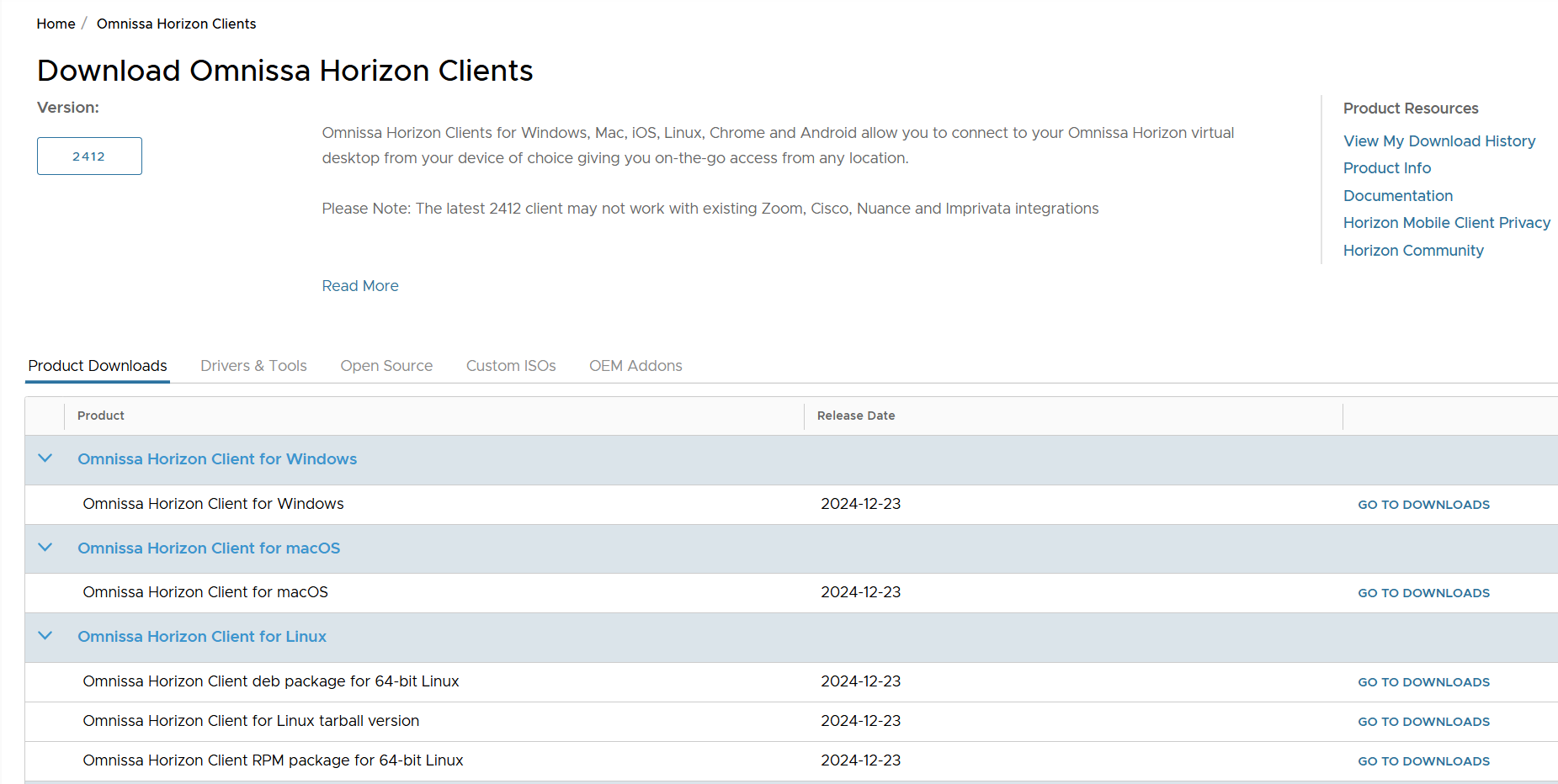
Task: Select 'Omnissa Horizon Client deb package for 64-bit Linux' text
Action: pyautogui.click(x=271, y=681)
